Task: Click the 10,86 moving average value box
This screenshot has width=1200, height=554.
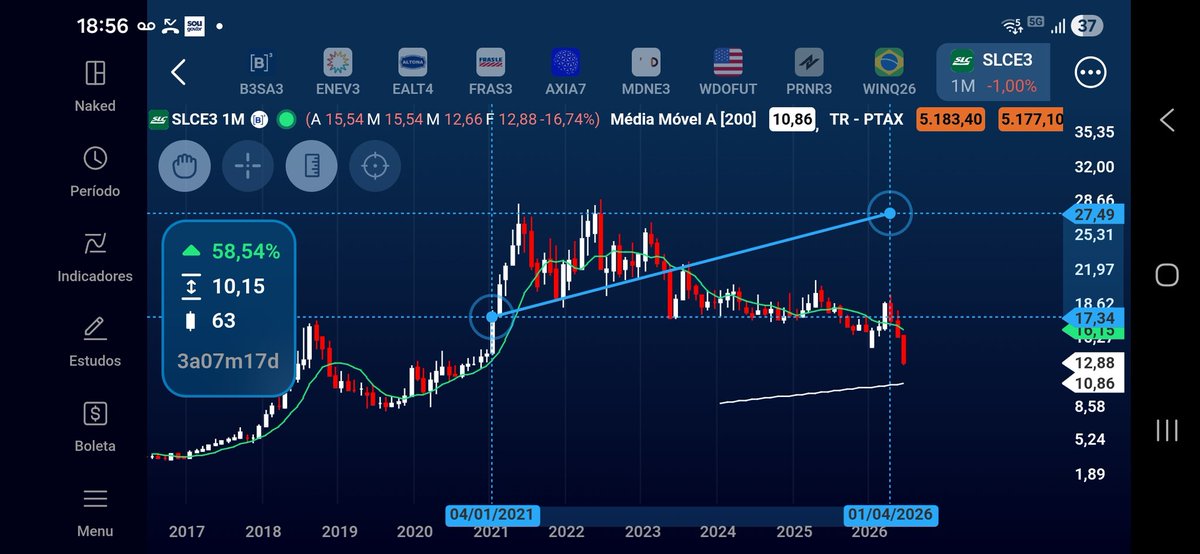Action: [791, 120]
